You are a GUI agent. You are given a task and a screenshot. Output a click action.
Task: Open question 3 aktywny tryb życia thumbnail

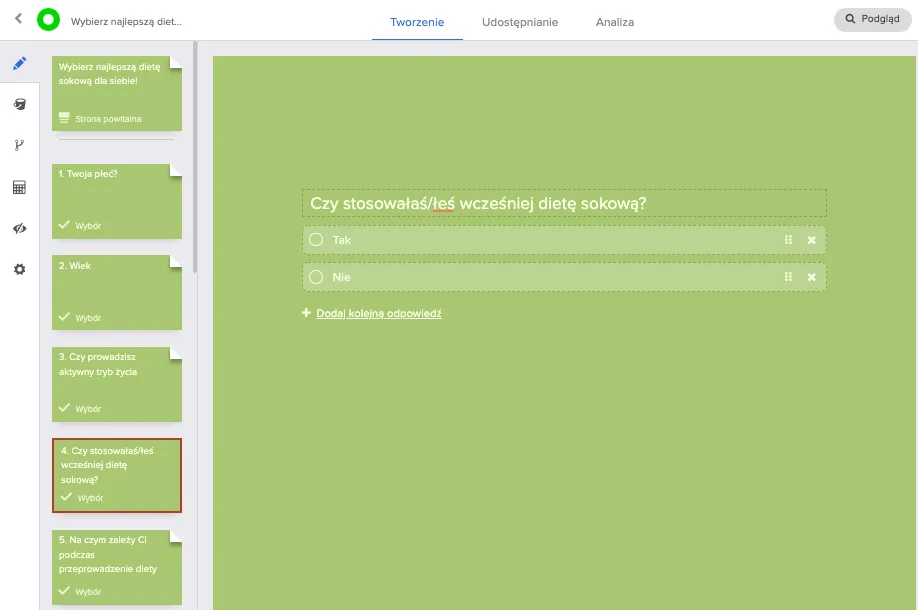click(x=117, y=385)
